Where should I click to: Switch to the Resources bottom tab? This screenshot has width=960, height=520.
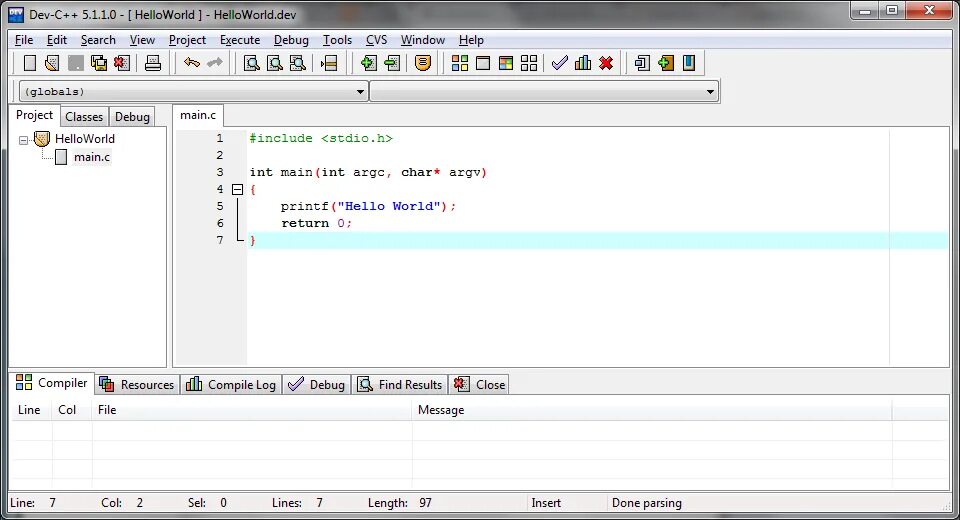tap(137, 385)
